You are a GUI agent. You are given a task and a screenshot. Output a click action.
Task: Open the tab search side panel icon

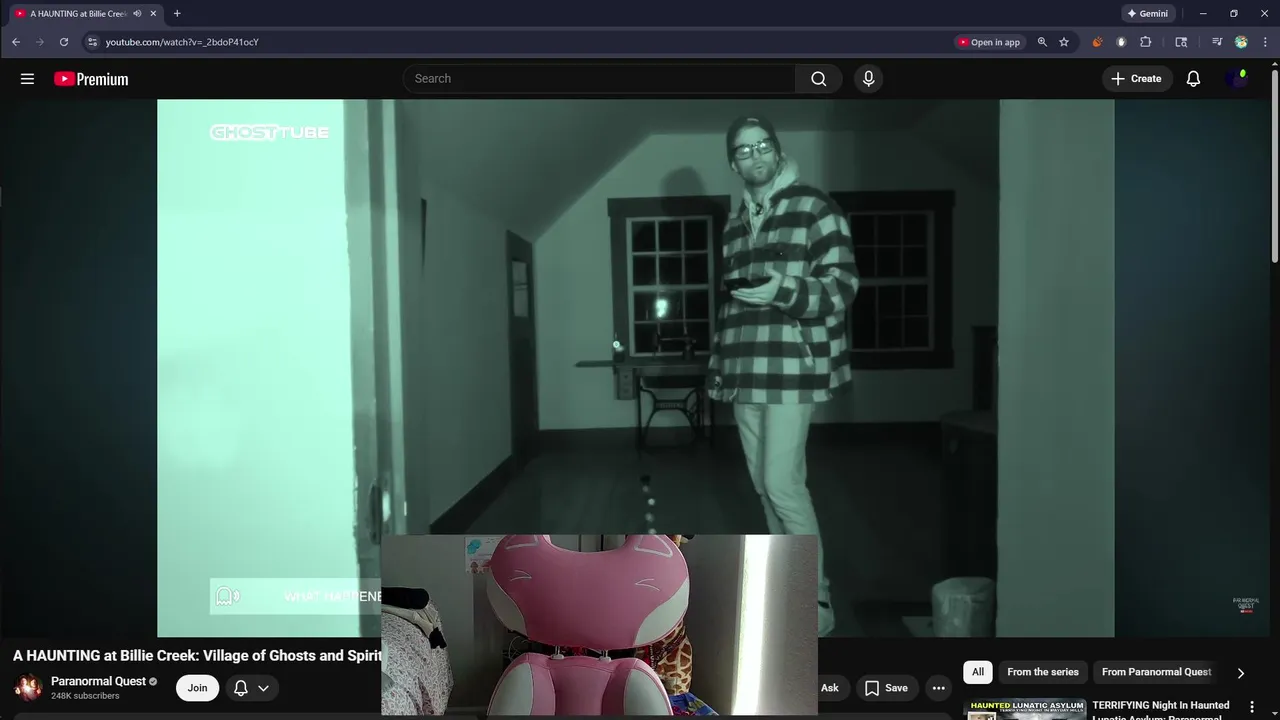[x=1181, y=42]
